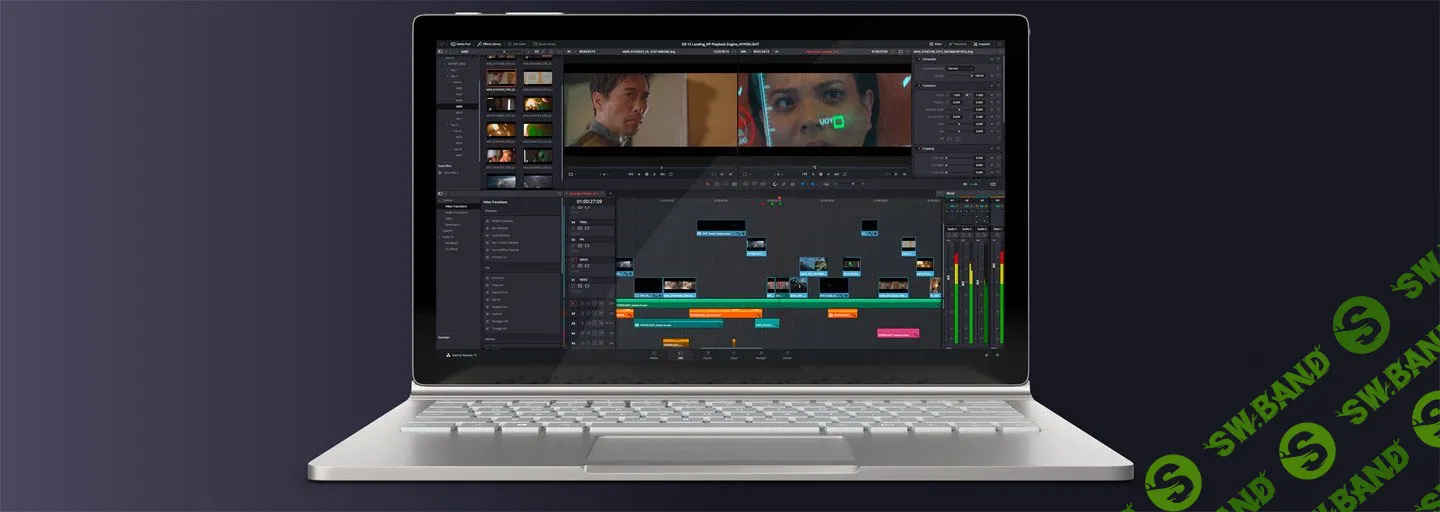Jump to the first frame in timeline viewer
Image resolution: width=1440 pixels, height=512 pixels.
pyautogui.click(x=807, y=174)
